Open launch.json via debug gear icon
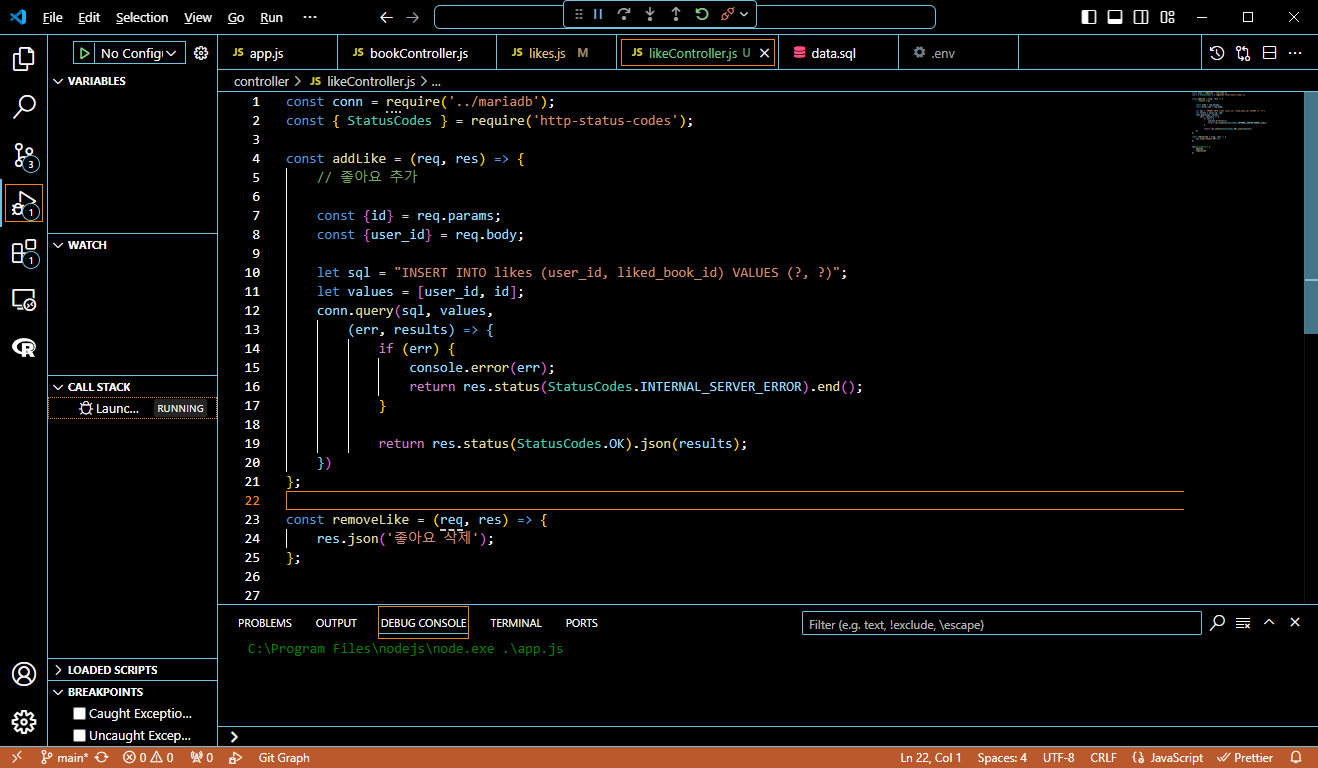Viewport: 1318px width, 768px height. pyautogui.click(x=201, y=53)
